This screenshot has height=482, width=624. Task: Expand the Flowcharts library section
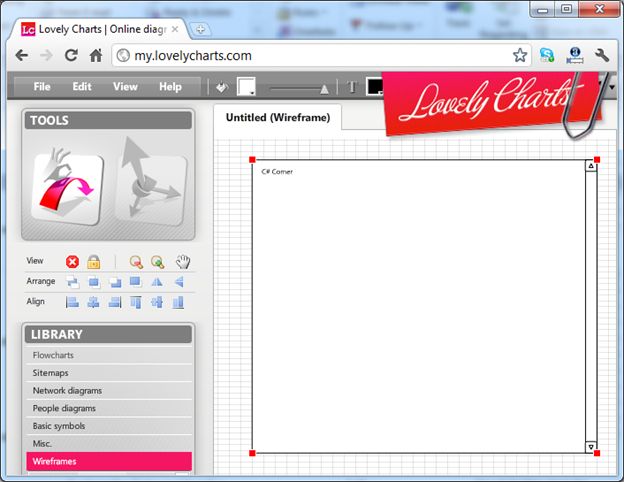pos(109,355)
